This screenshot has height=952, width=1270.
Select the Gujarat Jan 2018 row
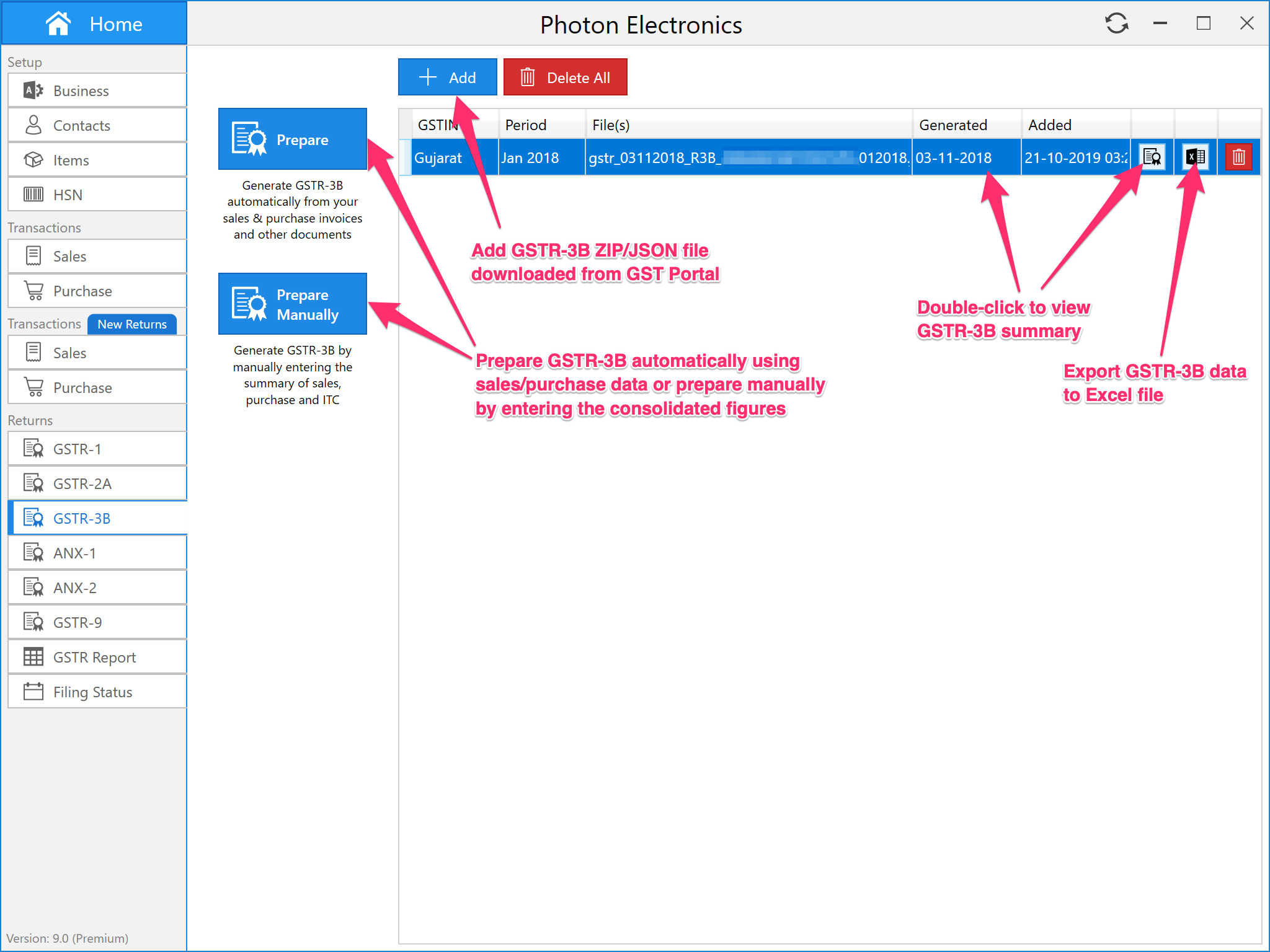[x=682, y=158]
